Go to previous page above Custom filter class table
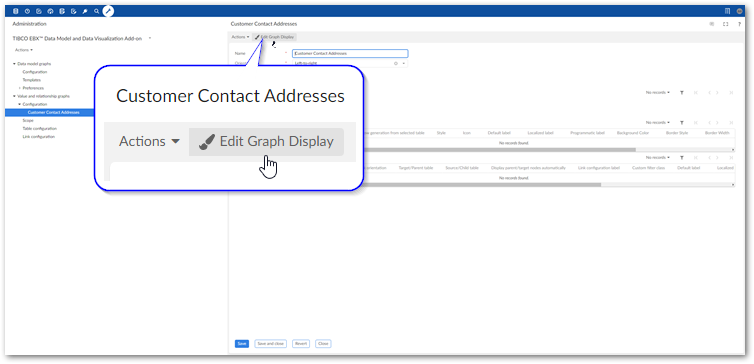Screen dimensions: 754x364 point(709,158)
